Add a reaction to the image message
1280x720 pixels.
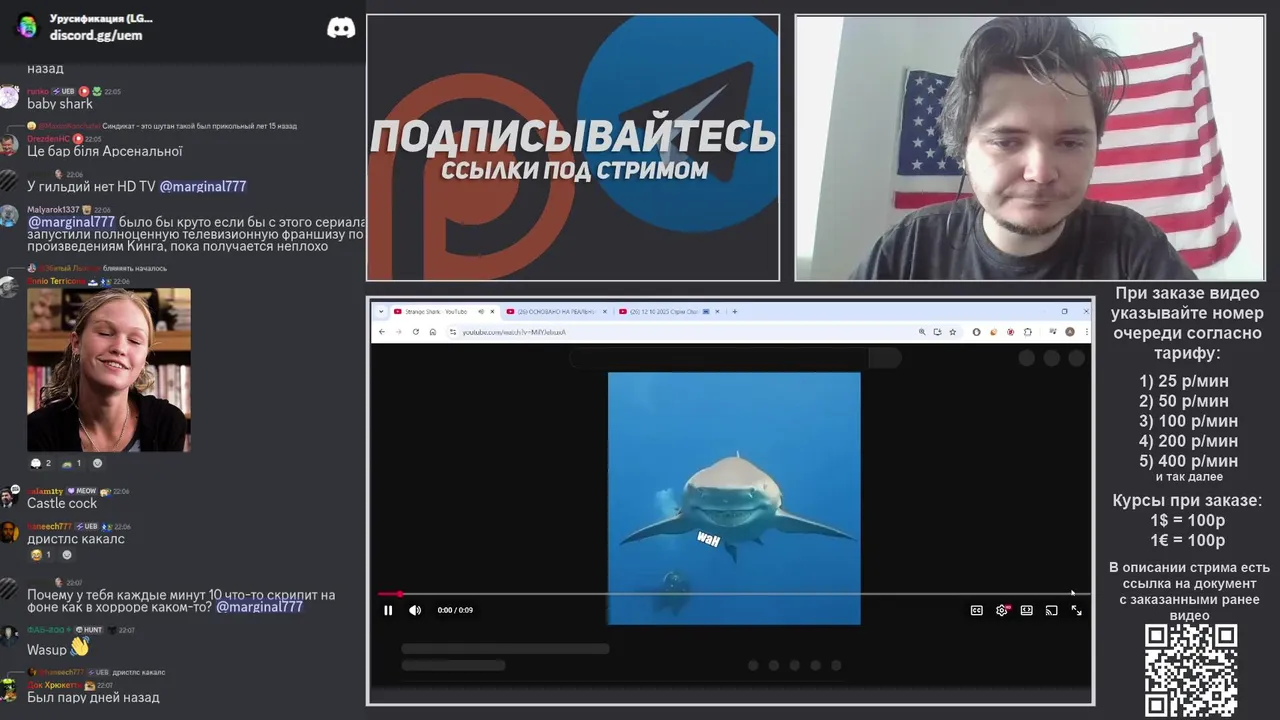(x=98, y=463)
